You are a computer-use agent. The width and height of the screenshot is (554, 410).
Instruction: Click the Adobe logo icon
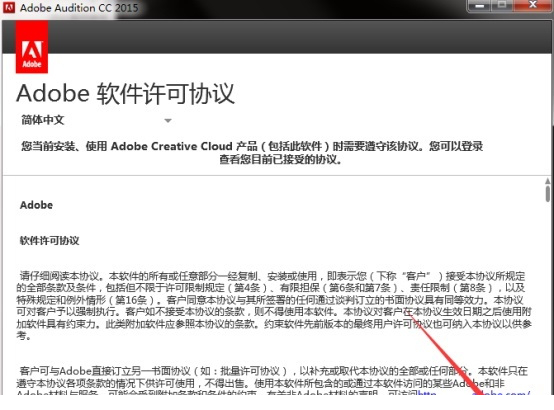[32, 47]
